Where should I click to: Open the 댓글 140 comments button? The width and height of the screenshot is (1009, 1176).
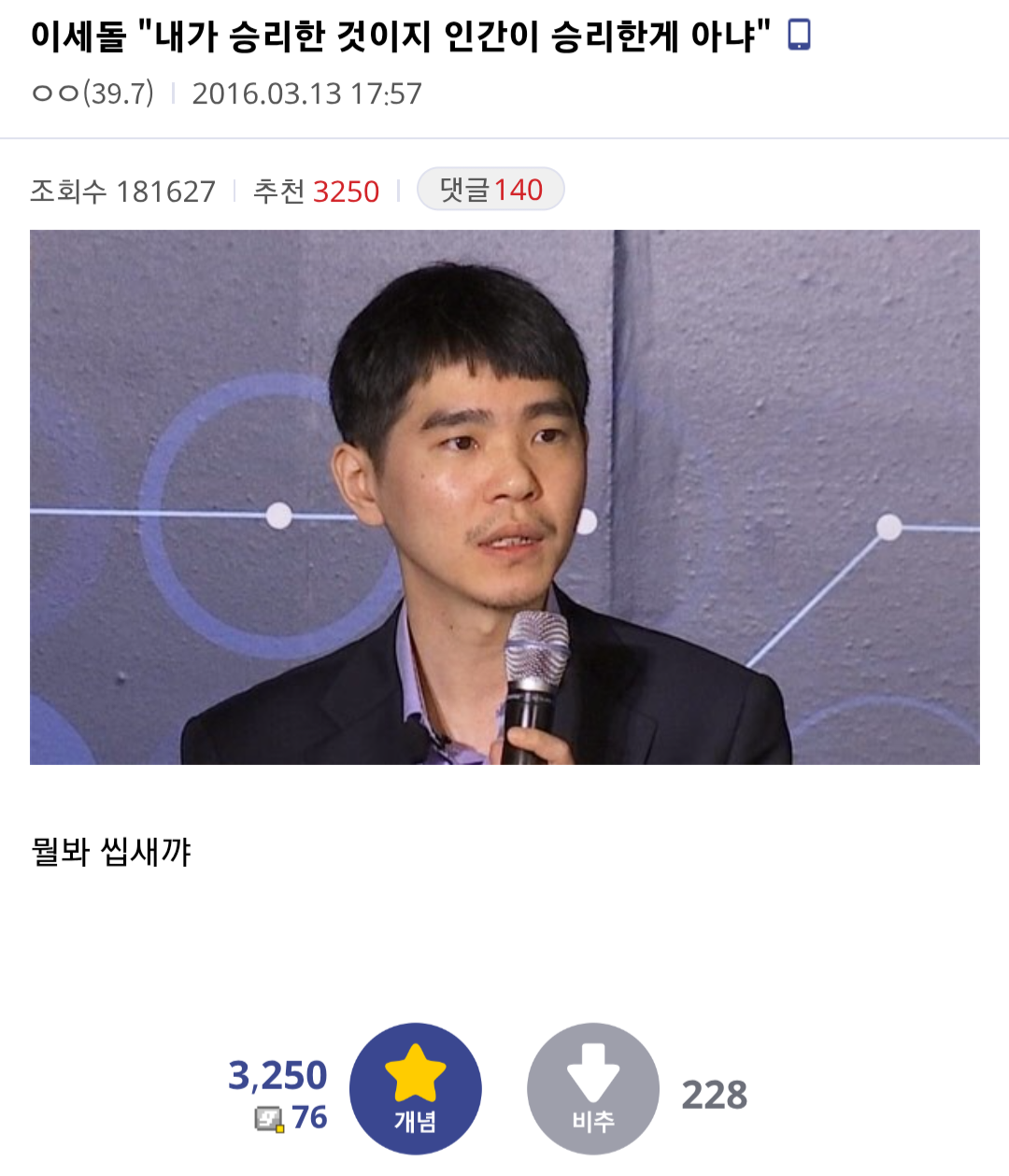[490, 190]
